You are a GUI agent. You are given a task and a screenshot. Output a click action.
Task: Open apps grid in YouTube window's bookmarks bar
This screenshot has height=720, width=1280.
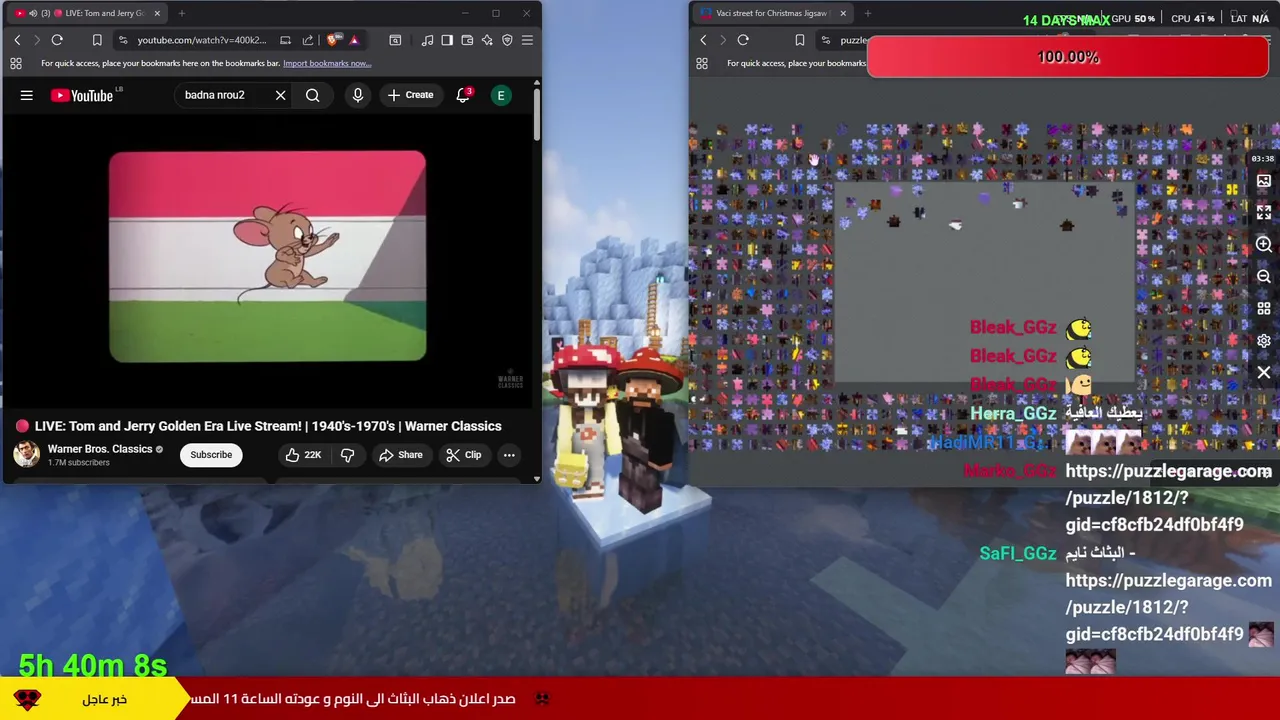[x=16, y=63]
